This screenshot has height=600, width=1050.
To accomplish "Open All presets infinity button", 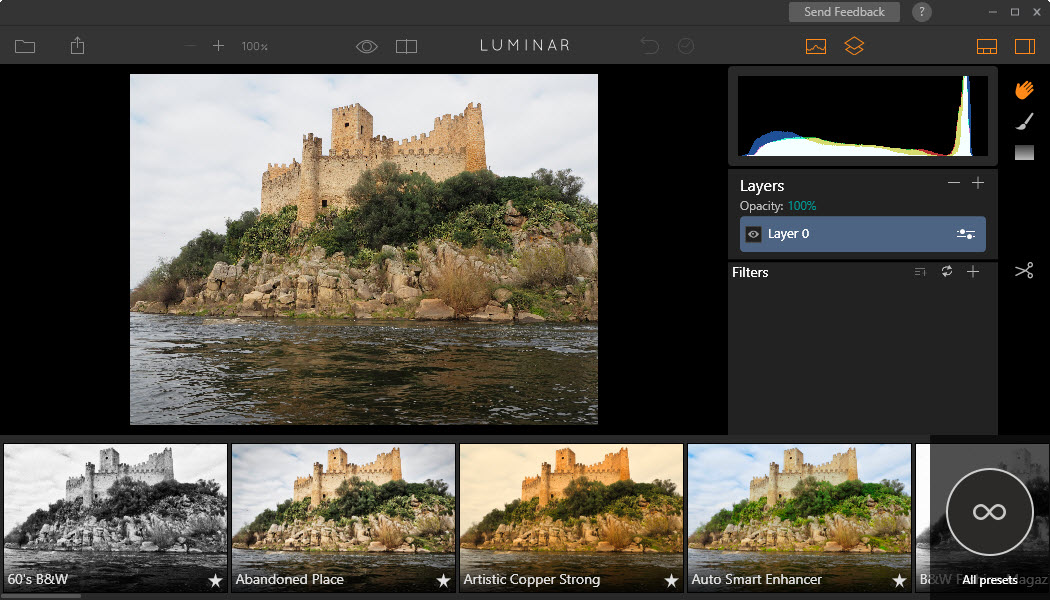I will point(989,512).
